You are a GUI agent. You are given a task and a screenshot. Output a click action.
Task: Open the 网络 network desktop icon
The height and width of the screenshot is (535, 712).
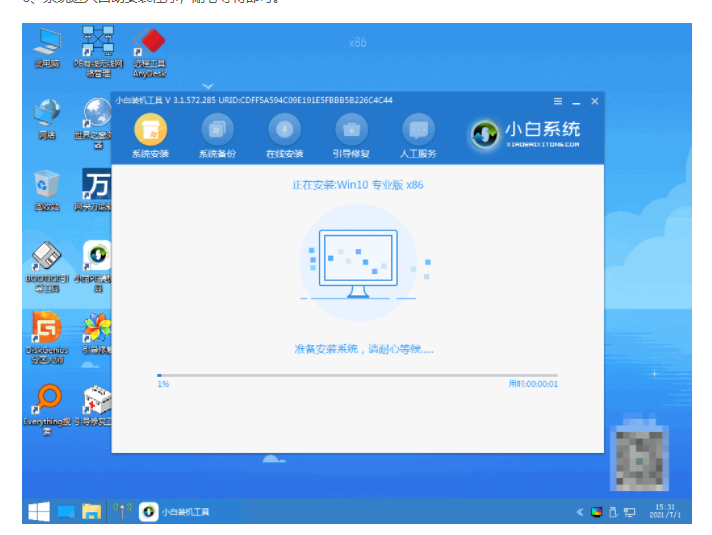click(x=47, y=119)
